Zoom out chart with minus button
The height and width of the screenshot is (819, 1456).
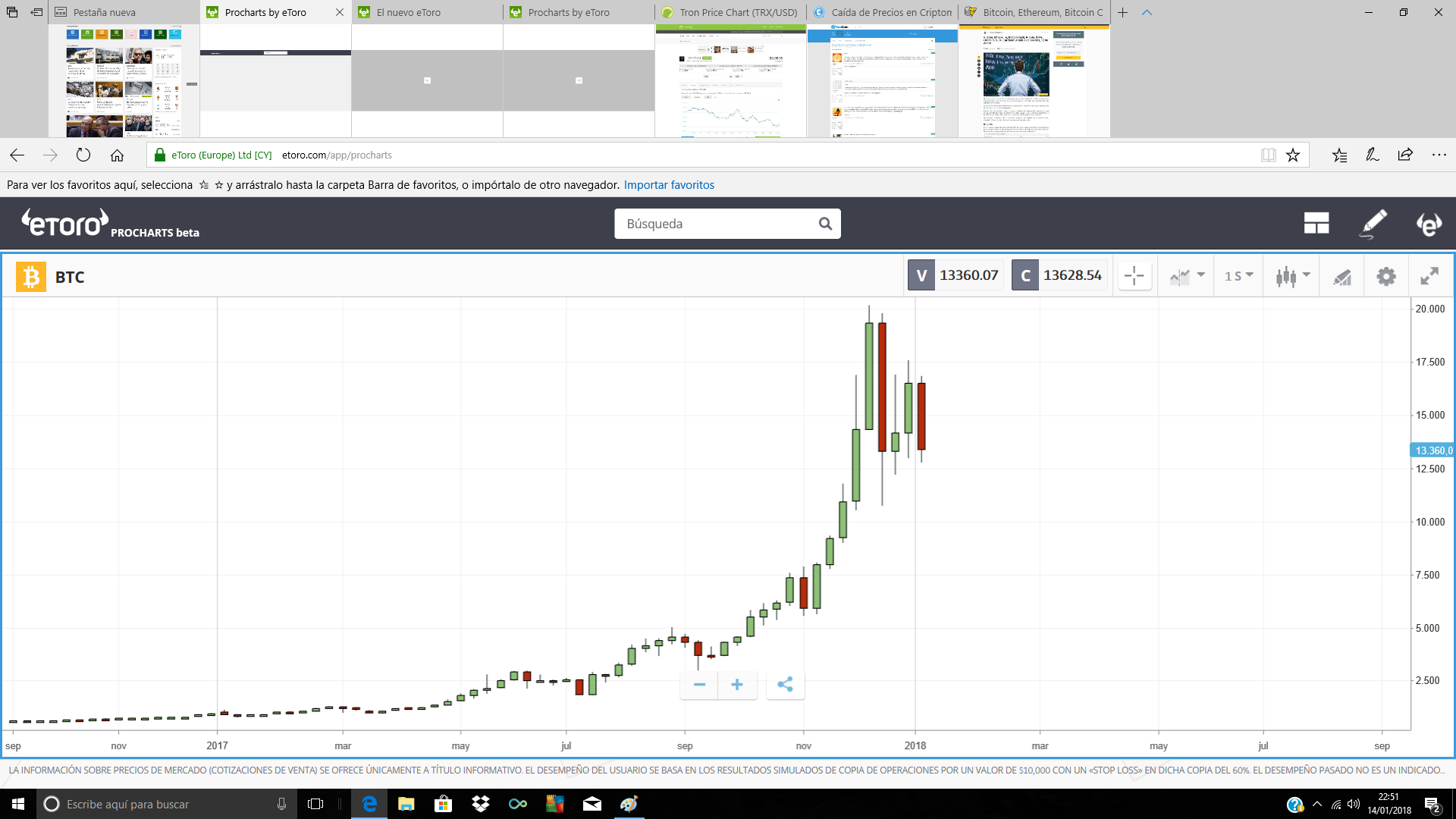click(x=699, y=685)
